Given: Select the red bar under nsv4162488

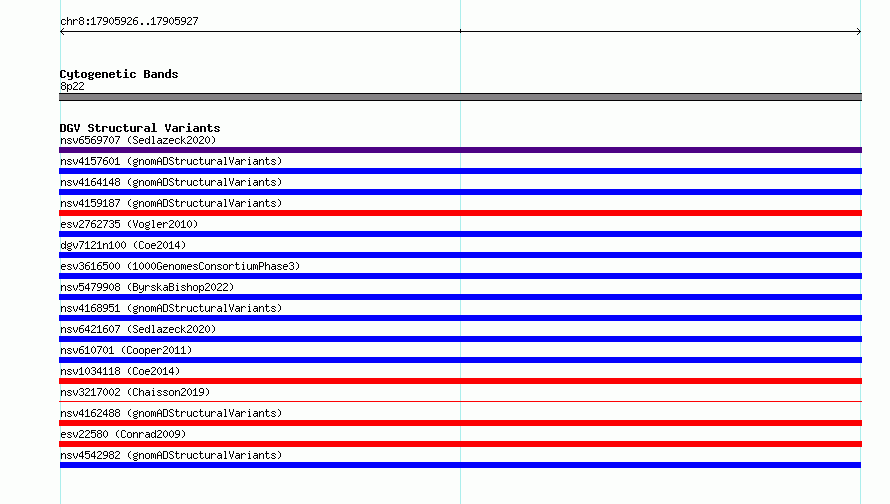Looking at the screenshot, I should point(460,423).
